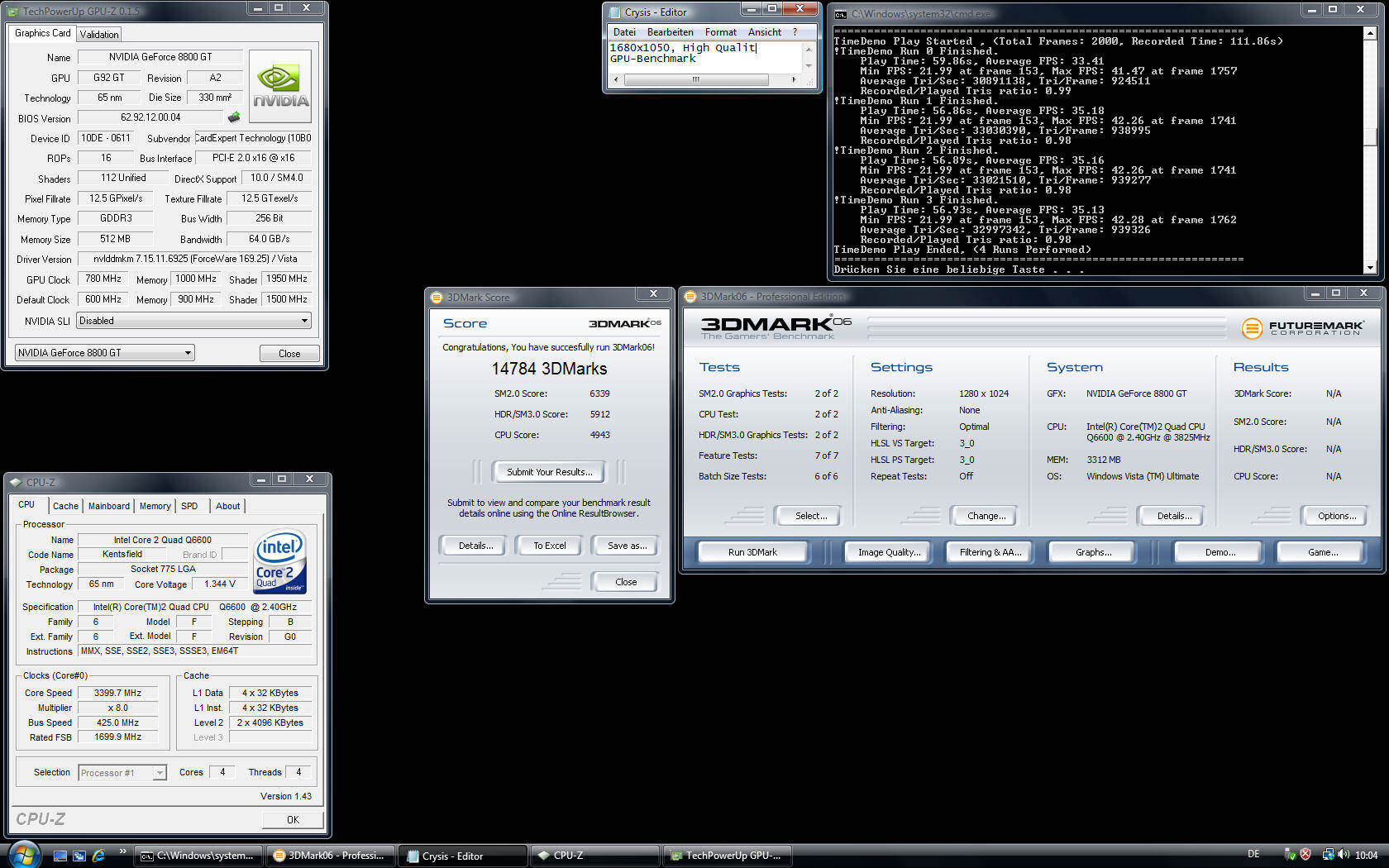1389x868 pixels.
Task: Click the volume speaker tray icon
Action: (1344, 855)
